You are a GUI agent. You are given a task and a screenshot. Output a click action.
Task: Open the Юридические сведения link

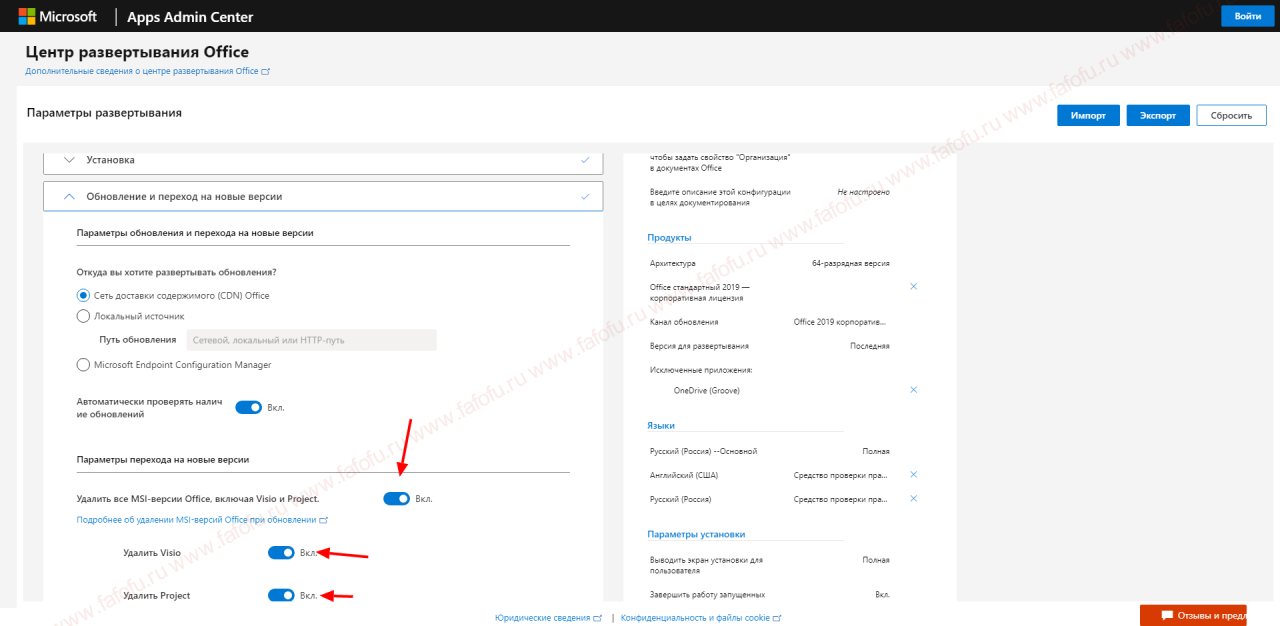(548, 618)
